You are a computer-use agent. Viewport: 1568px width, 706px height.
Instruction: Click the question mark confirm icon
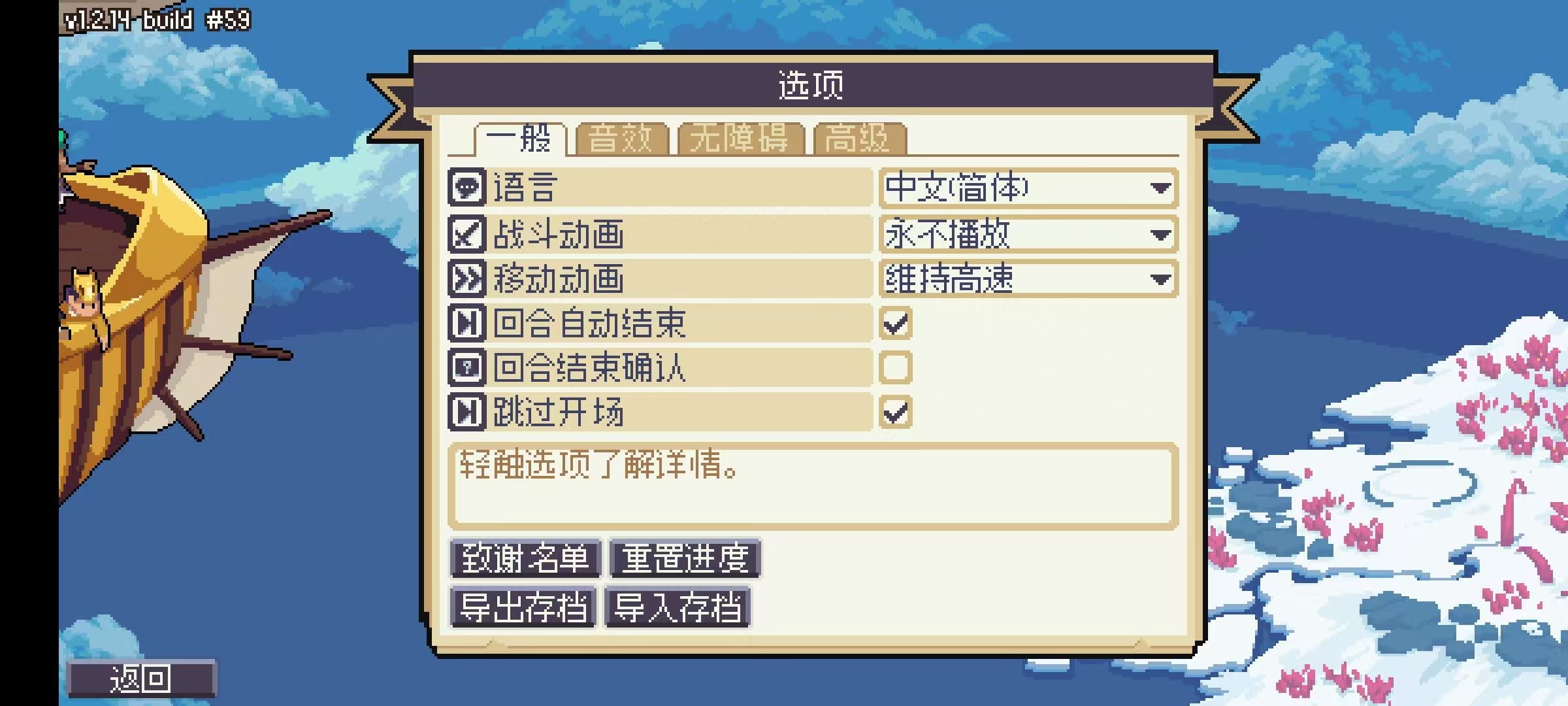point(466,367)
